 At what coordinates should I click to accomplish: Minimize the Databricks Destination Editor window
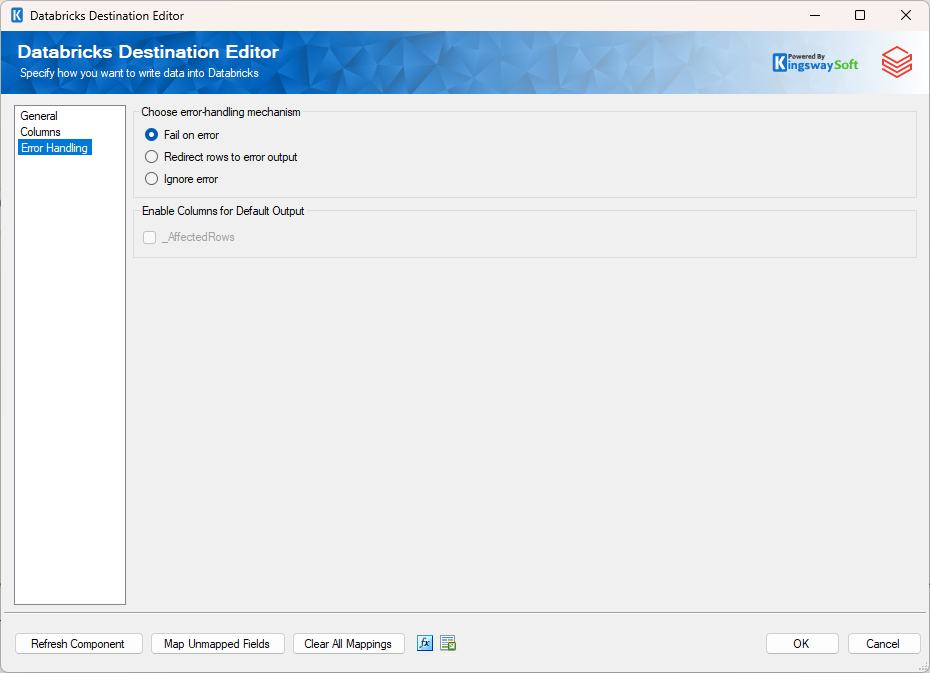click(x=815, y=15)
